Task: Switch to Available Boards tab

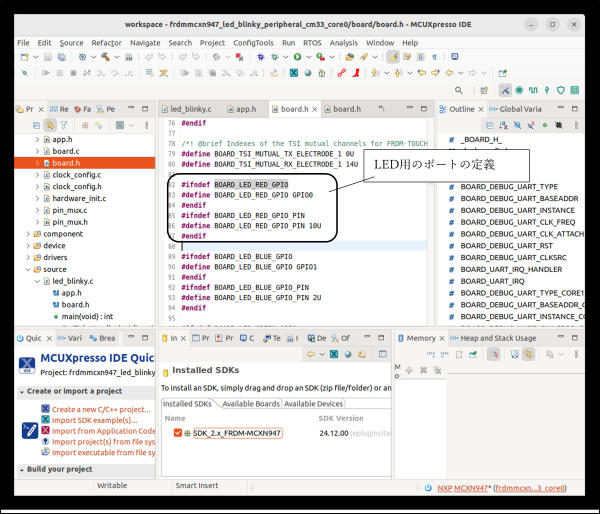Action: [250, 404]
